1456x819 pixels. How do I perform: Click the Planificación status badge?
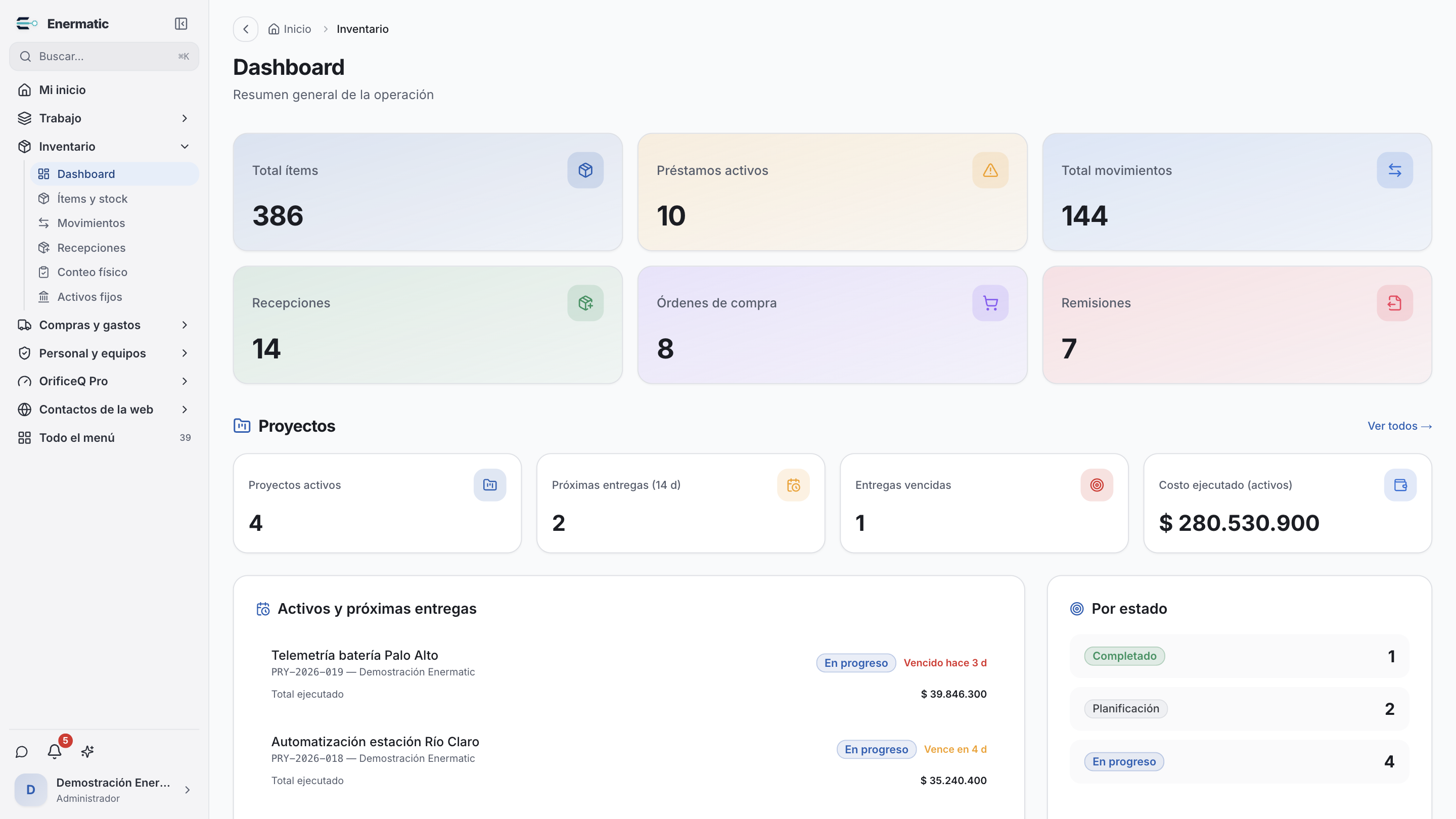point(1125,709)
